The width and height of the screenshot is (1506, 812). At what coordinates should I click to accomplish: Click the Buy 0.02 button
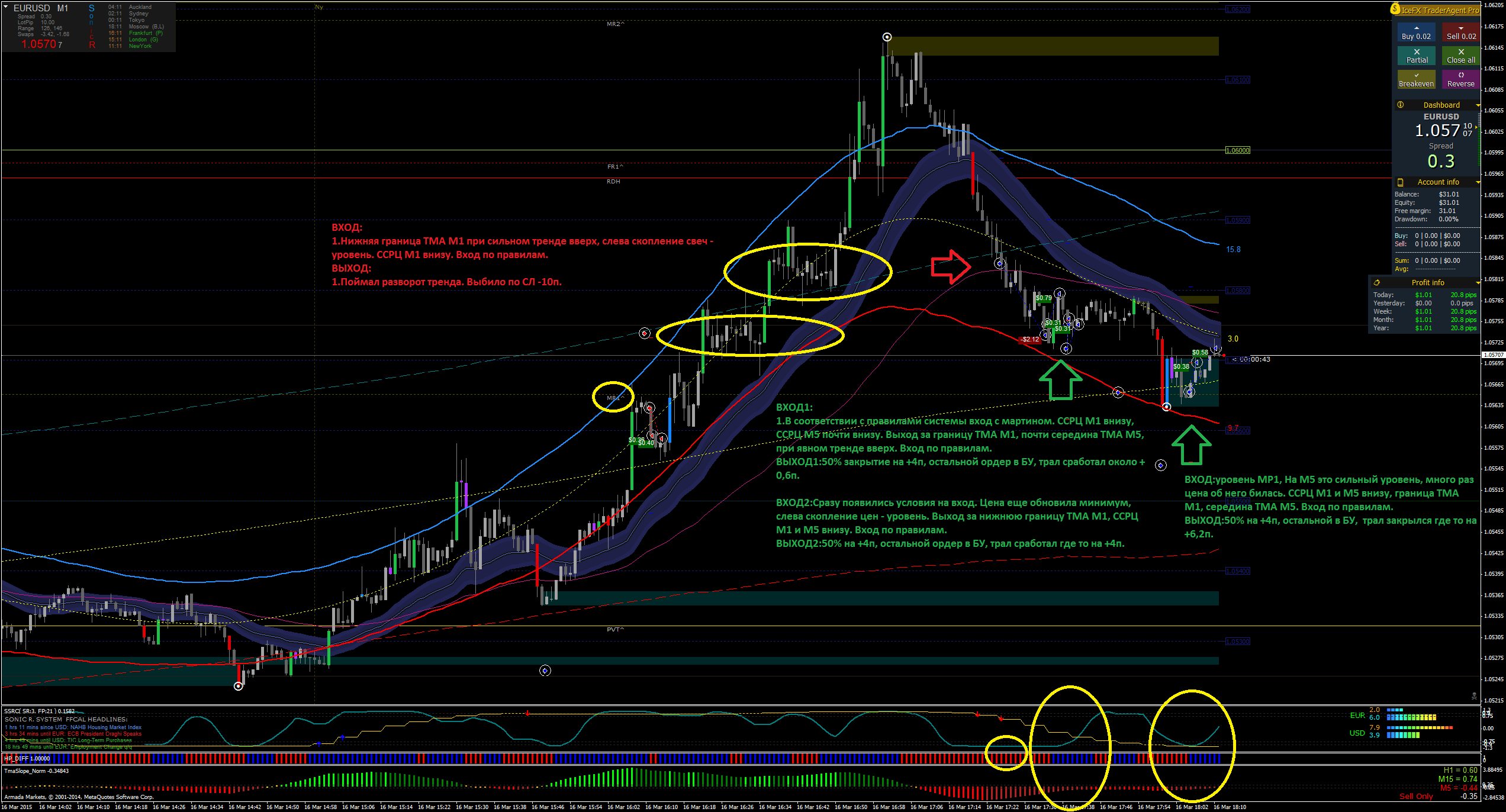[1416, 32]
